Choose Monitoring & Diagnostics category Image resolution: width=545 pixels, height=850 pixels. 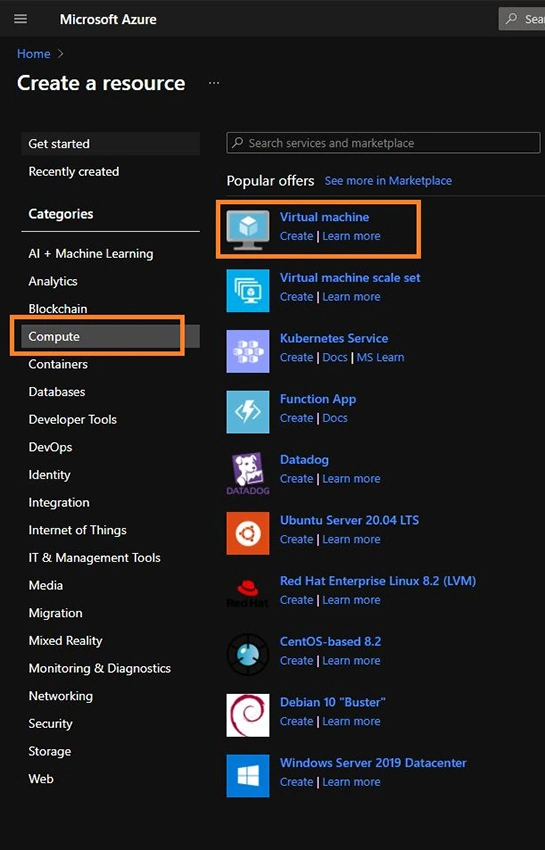tap(100, 668)
